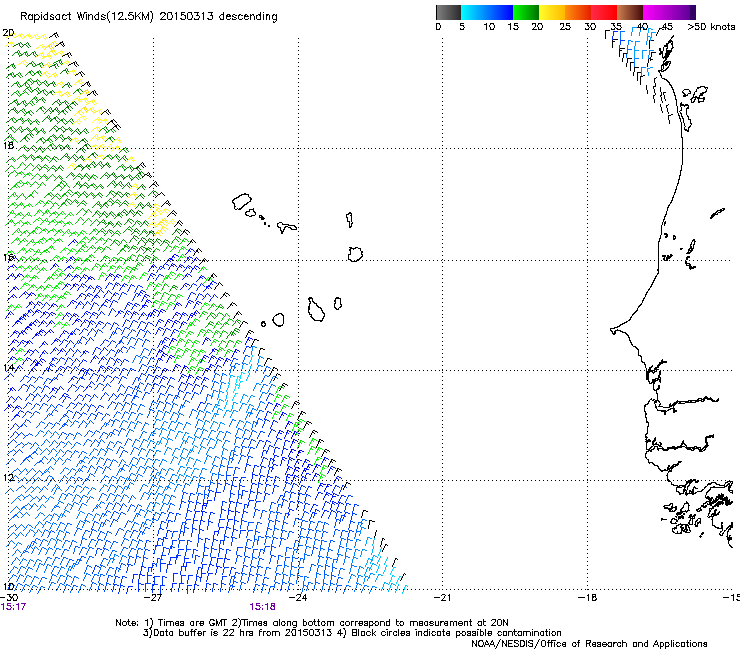Click the legend scale label '0'
Image resolution: width=740 pixels, height=650 pixels.
point(438,27)
